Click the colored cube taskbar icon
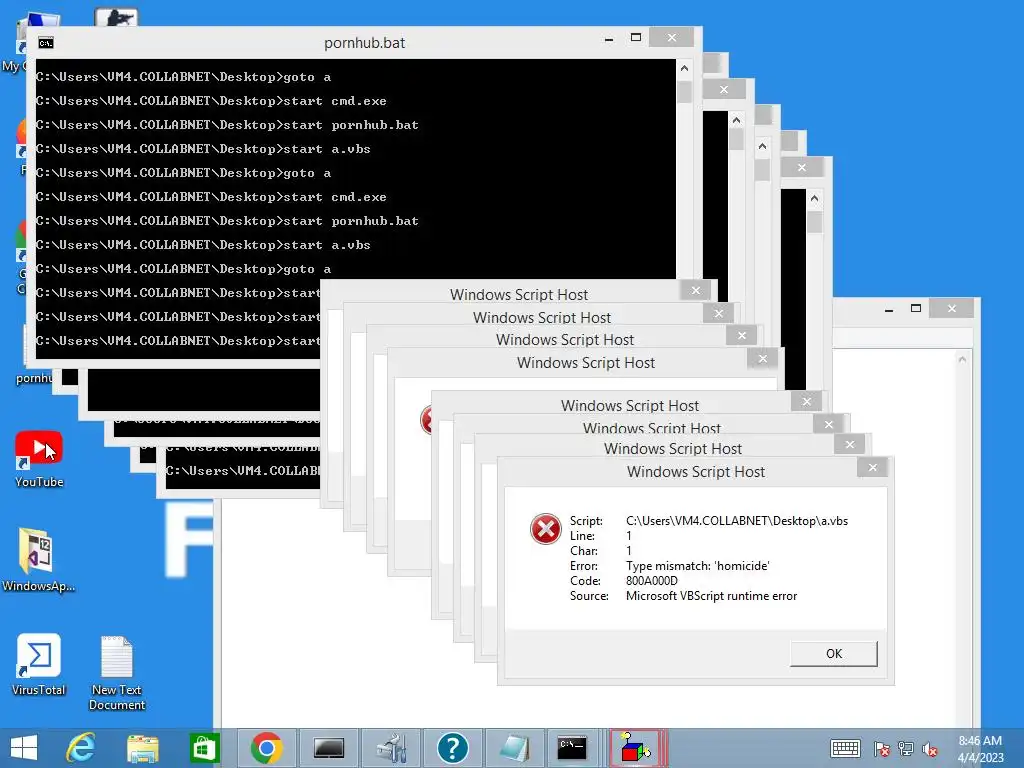This screenshot has width=1024, height=768. [637, 748]
